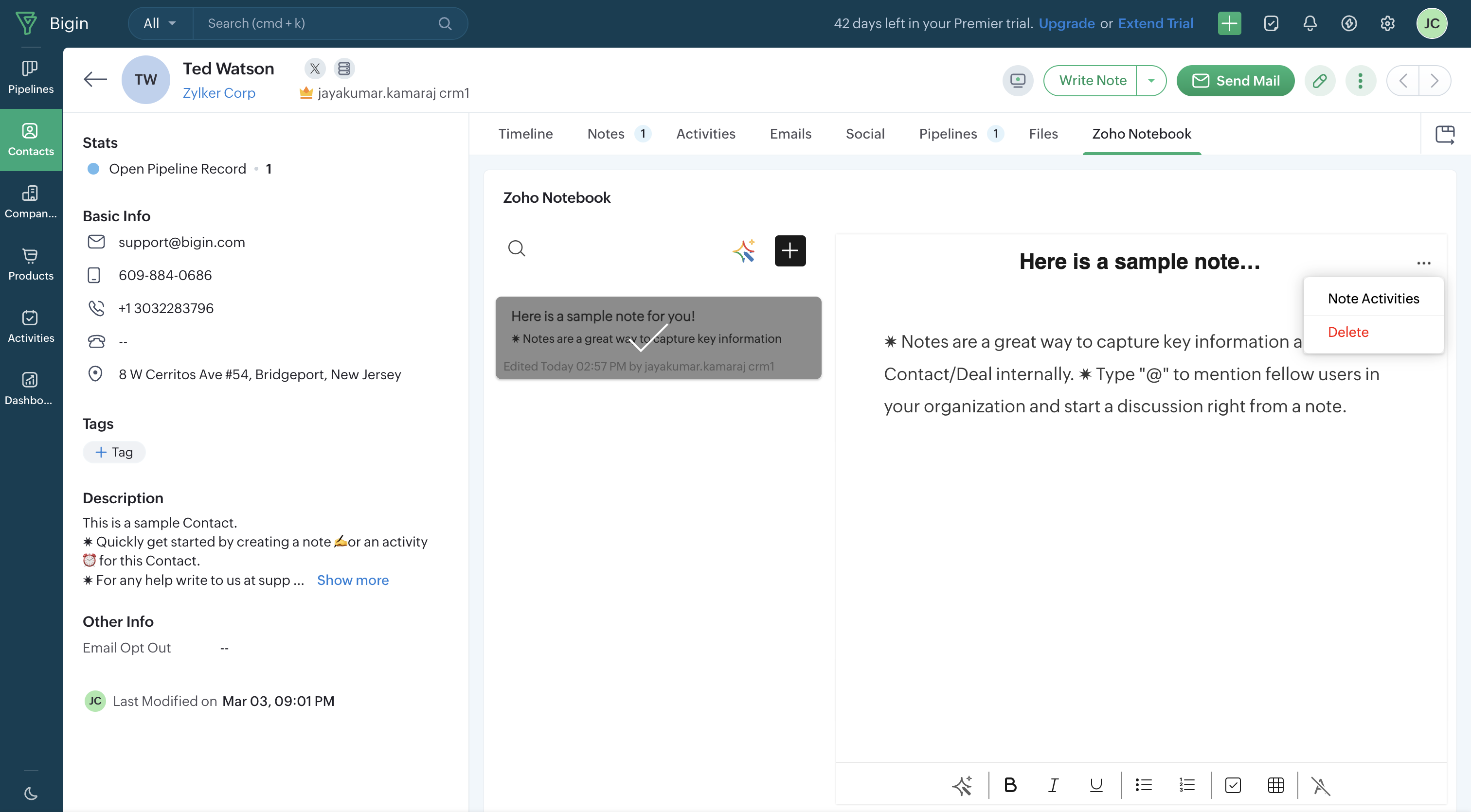This screenshot has height=812, width=1471.
Task: Toggle the night mode moon icon
Action: click(31, 793)
